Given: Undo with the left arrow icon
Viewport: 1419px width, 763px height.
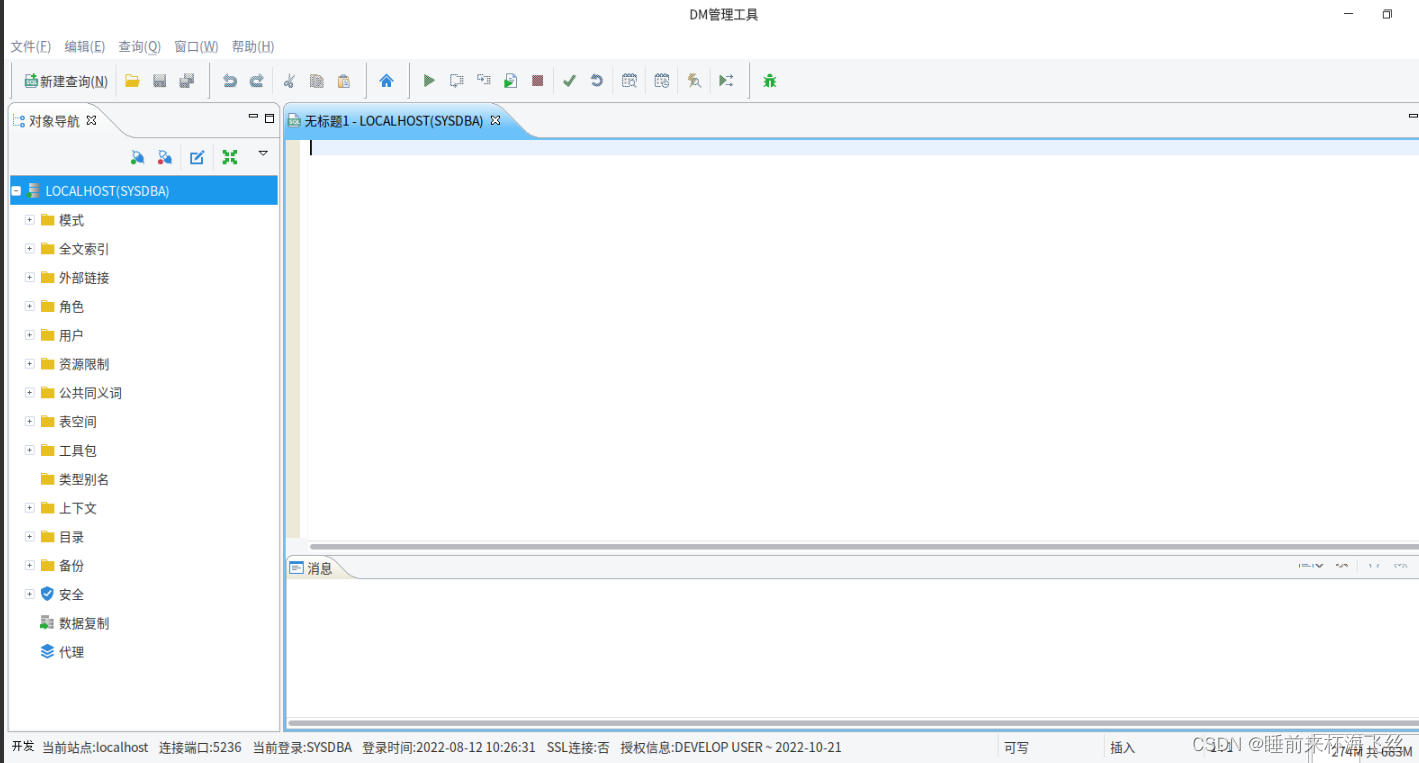Looking at the screenshot, I should coord(230,81).
